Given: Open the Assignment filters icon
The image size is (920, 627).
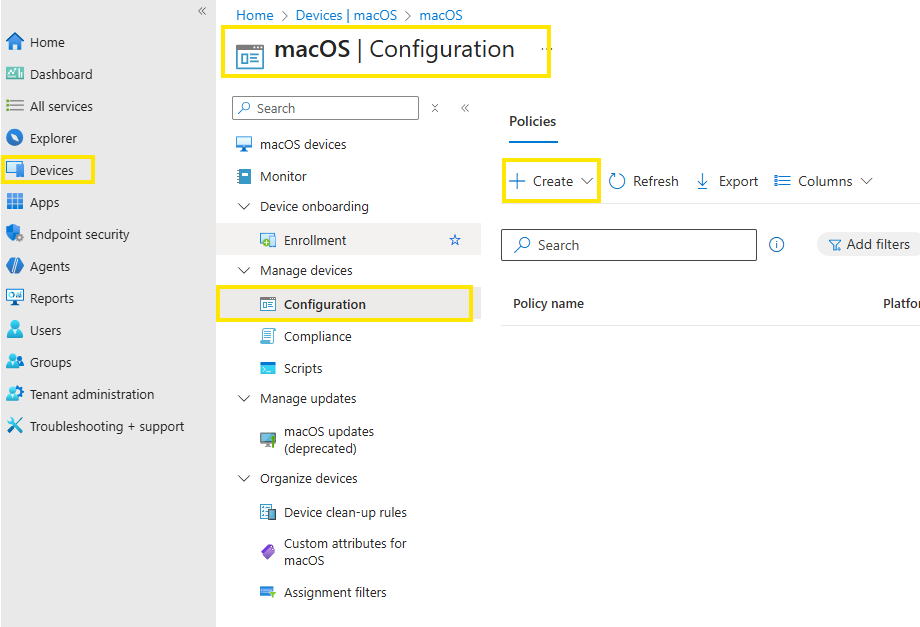Looking at the screenshot, I should pyautogui.click(x=268, y=592).
